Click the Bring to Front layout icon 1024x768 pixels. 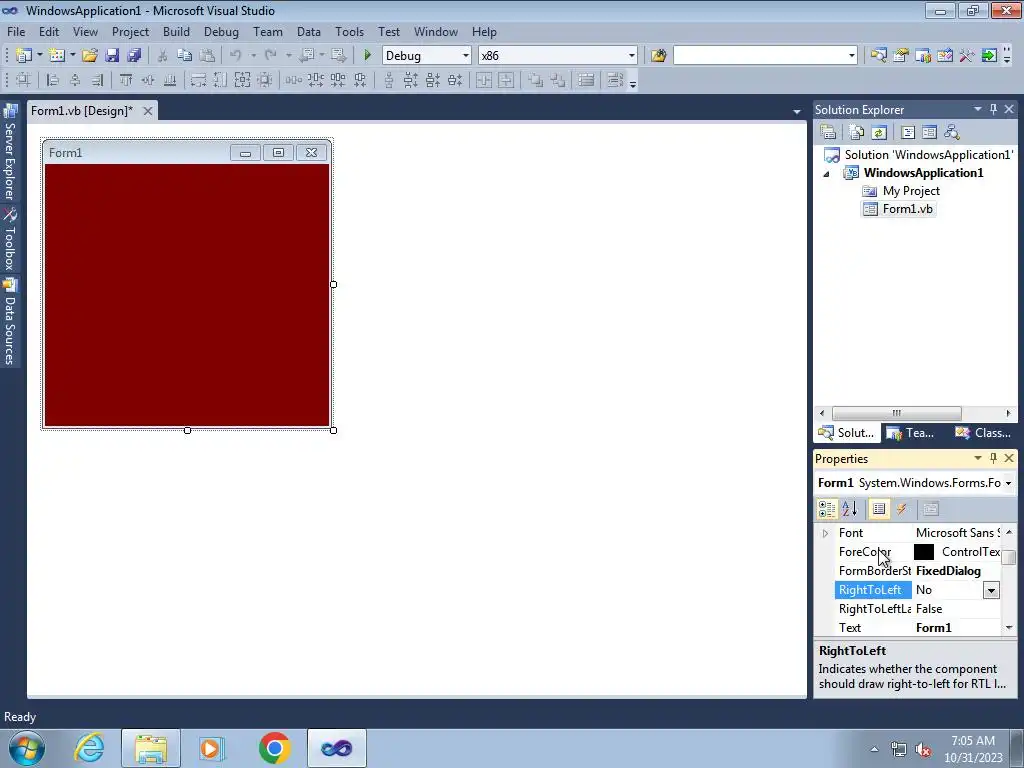[535, 80]
